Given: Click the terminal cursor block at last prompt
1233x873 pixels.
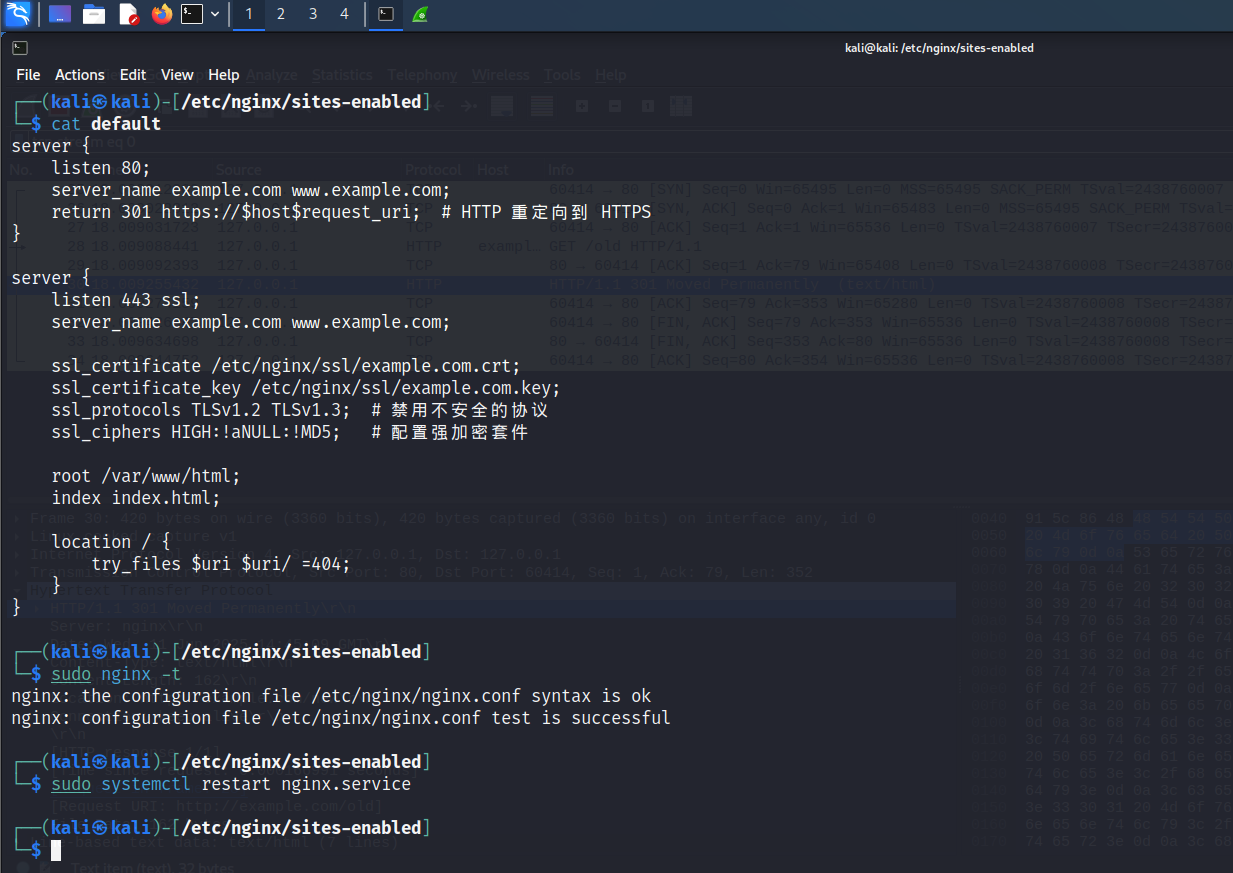Looking at the screenshot, I should coord(57,850).
